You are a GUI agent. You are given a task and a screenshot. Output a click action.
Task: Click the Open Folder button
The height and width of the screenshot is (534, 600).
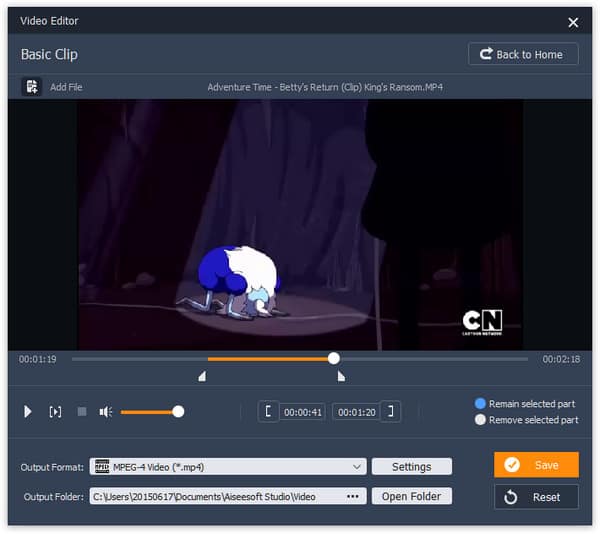click(412, 496)
